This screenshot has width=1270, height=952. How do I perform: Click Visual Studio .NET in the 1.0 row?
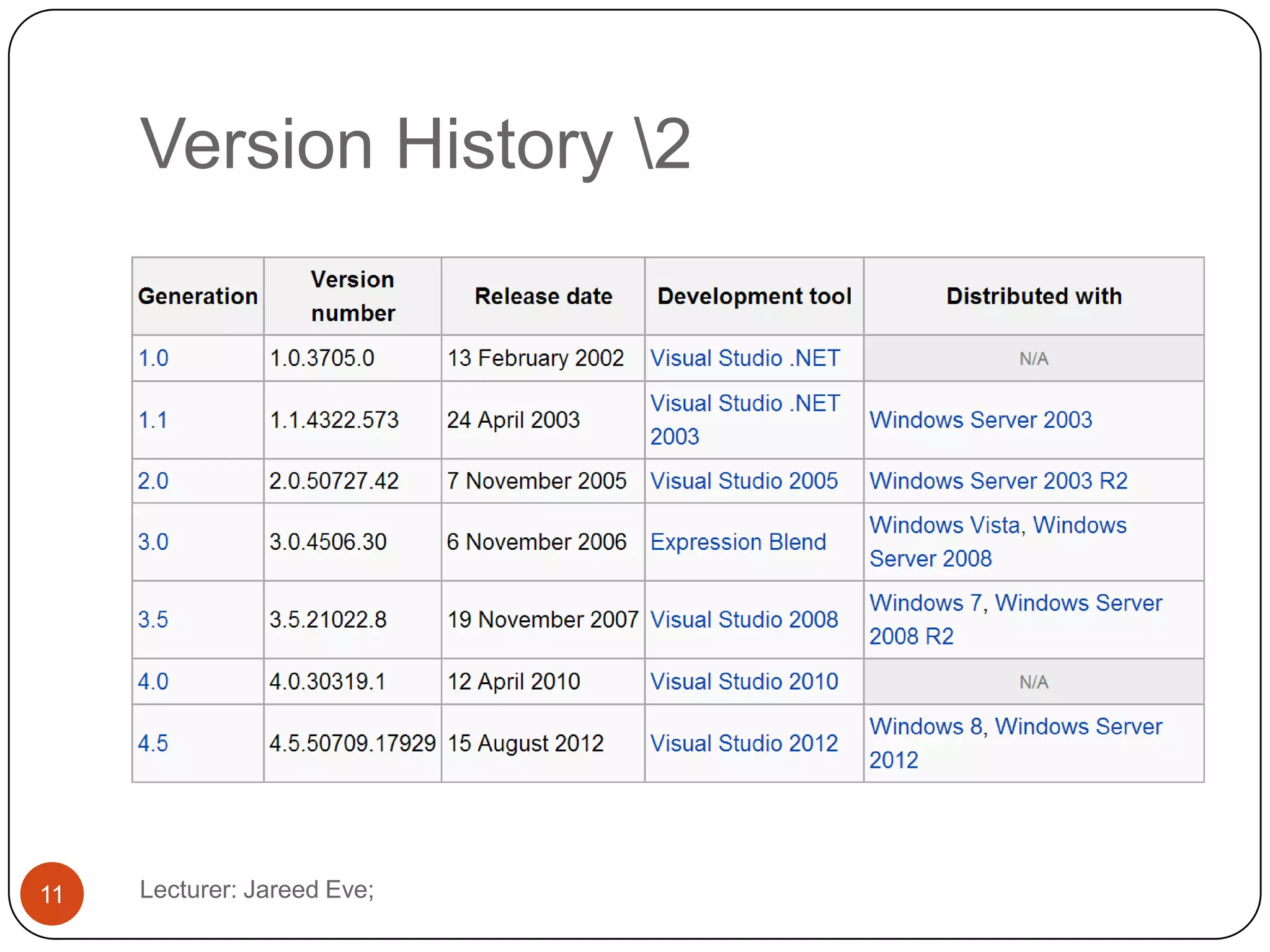[x=745, y=358]
